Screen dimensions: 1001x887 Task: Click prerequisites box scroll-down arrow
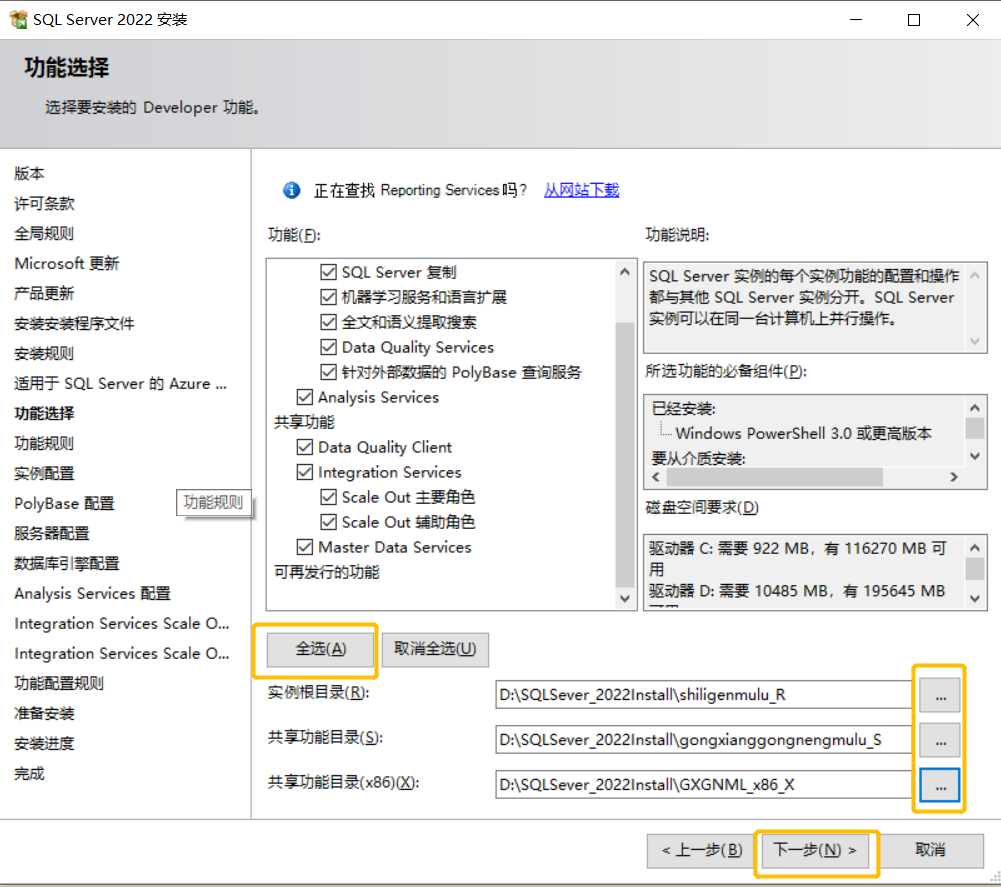click(x=975, y=456)
